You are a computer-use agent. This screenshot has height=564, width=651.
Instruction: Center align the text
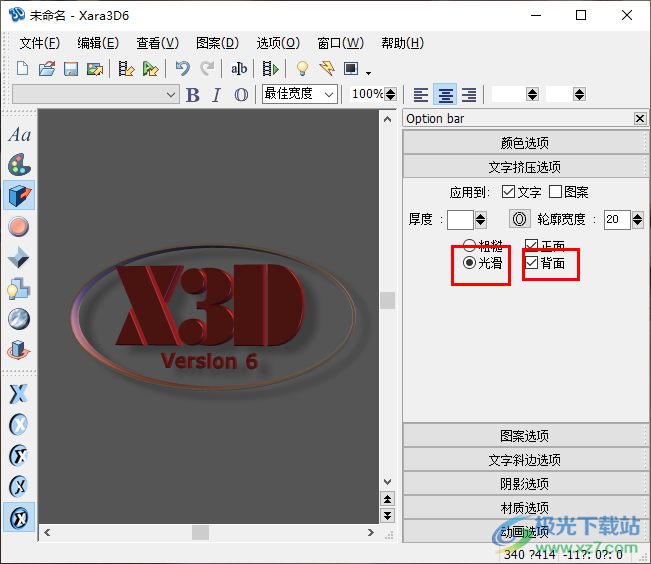click(x=445, y=94)
